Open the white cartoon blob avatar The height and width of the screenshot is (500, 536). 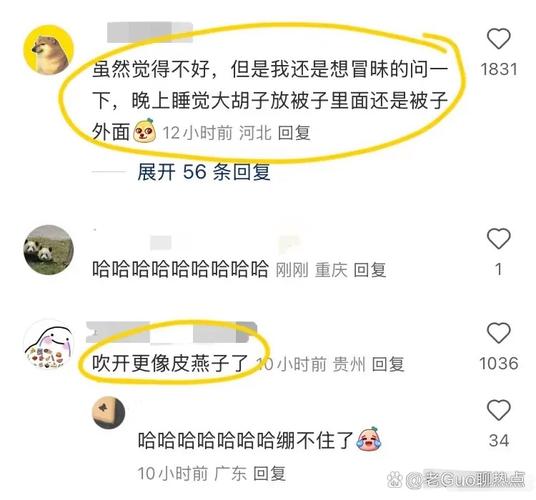(x=49, y=344)
